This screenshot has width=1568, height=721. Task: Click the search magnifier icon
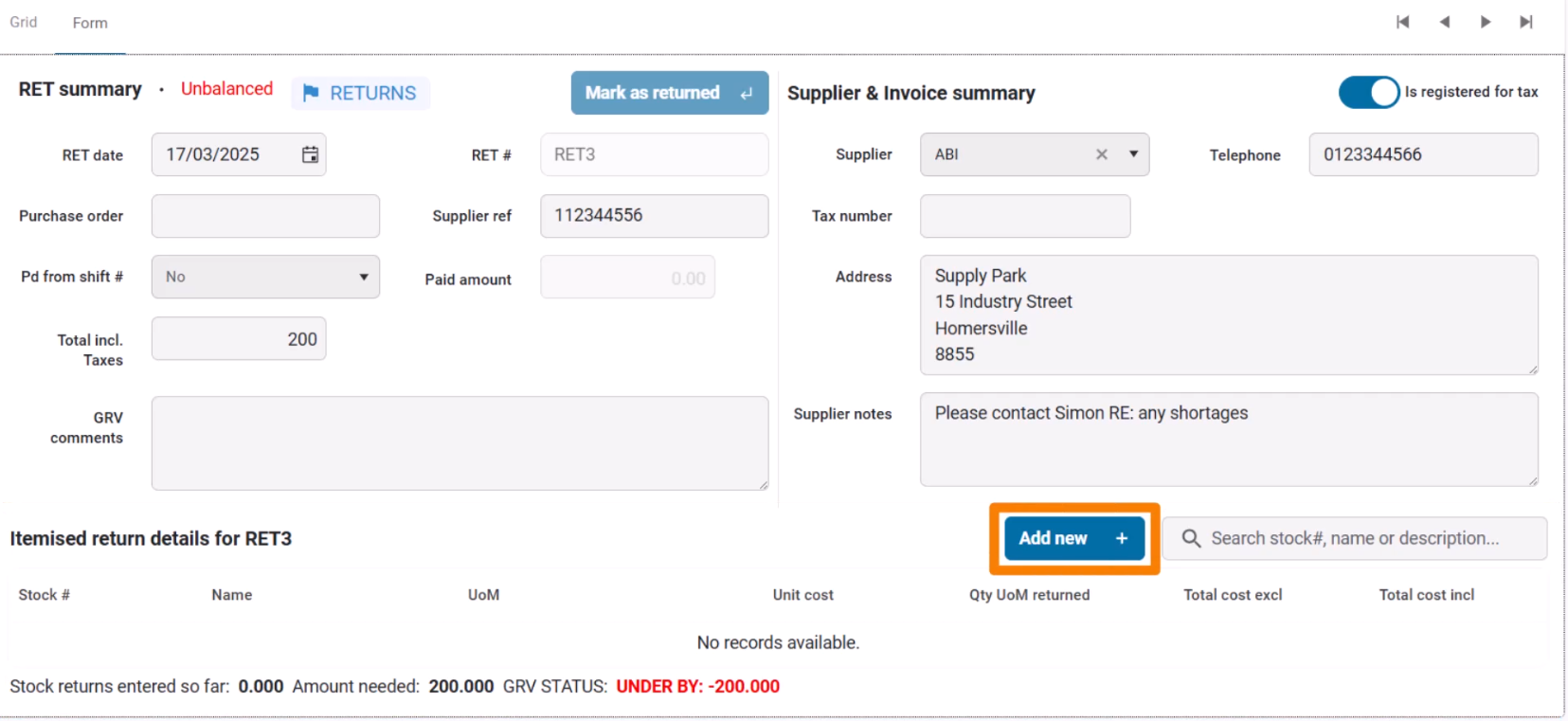click(x=1191, y=538)
